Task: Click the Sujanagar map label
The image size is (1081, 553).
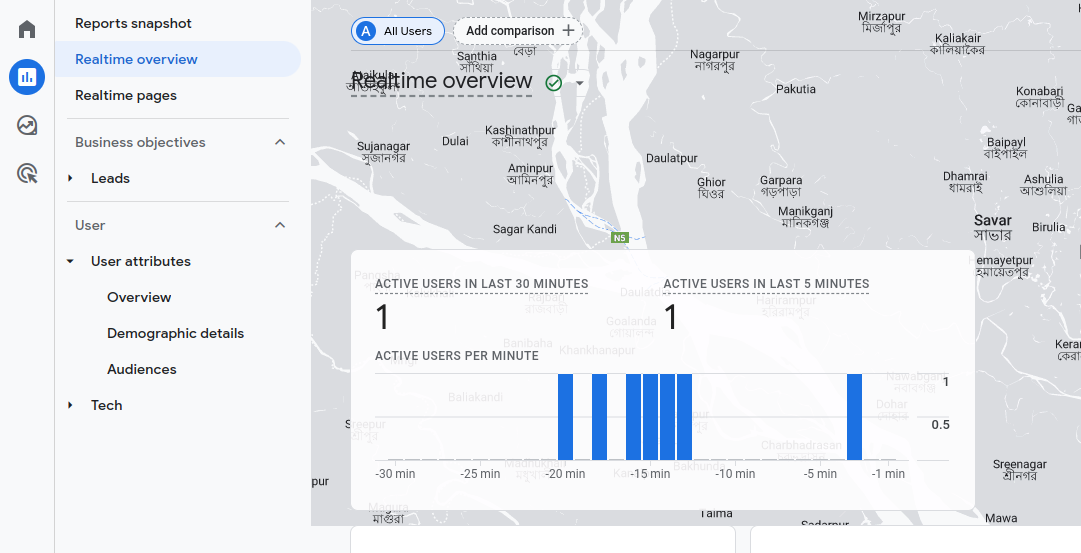Action: pos(383,152)
